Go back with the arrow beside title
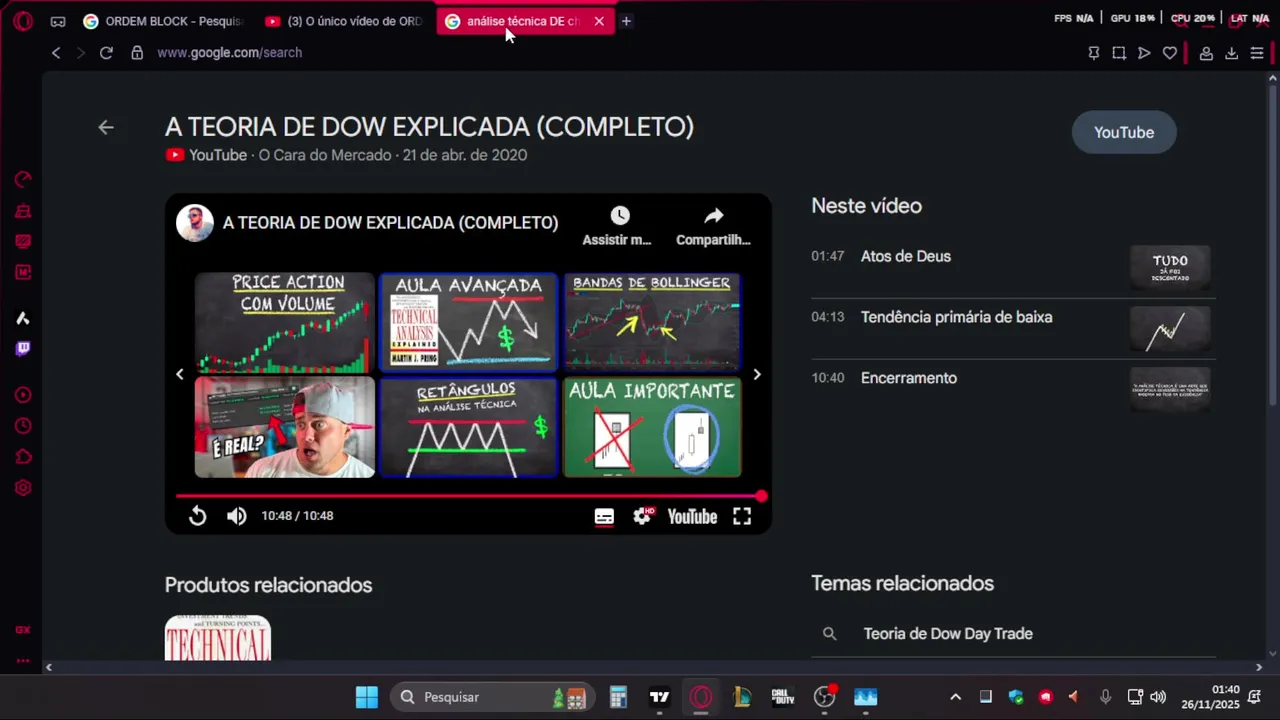Viewport: 1280px width, 720px height. coord(106,127)
